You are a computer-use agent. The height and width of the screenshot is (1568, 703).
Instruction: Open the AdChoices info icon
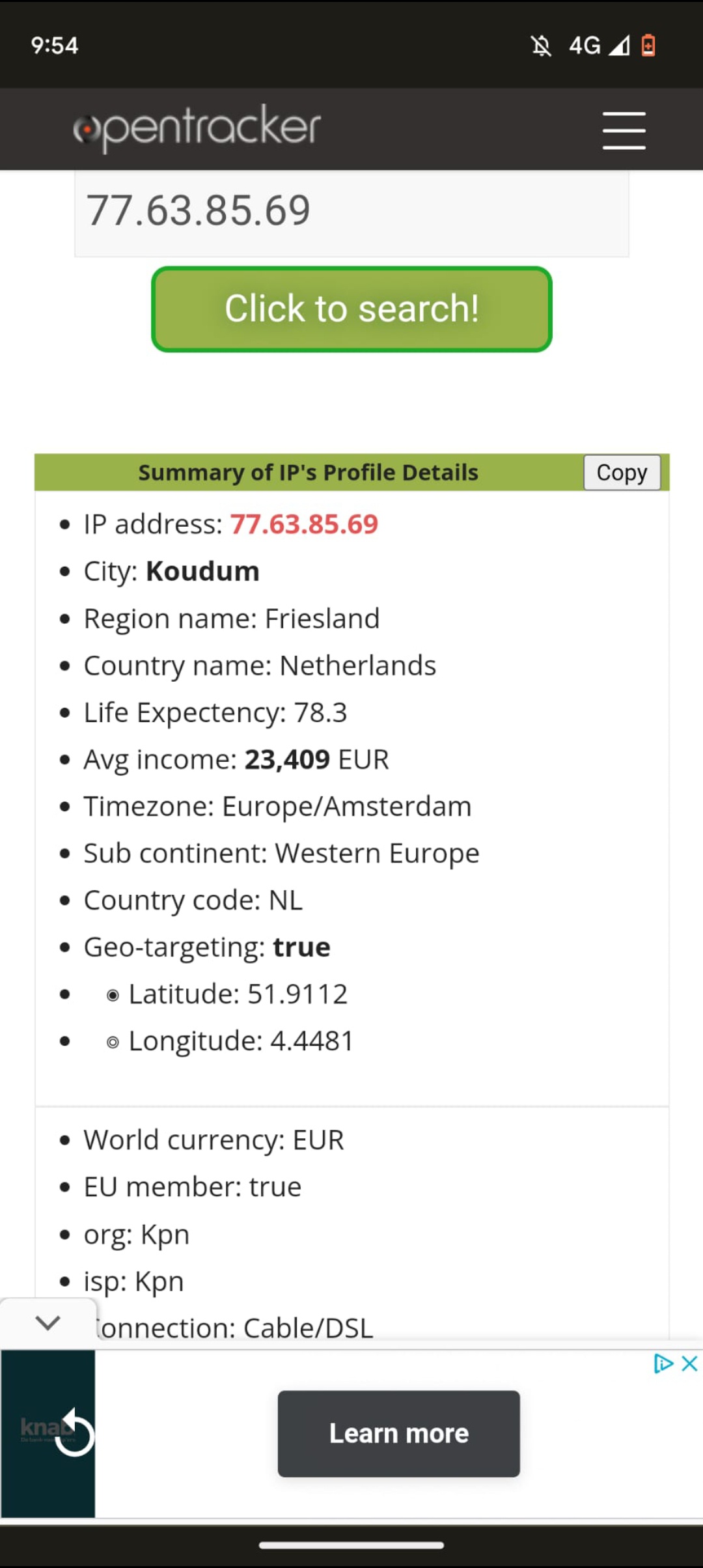[x=663, y=1364]
